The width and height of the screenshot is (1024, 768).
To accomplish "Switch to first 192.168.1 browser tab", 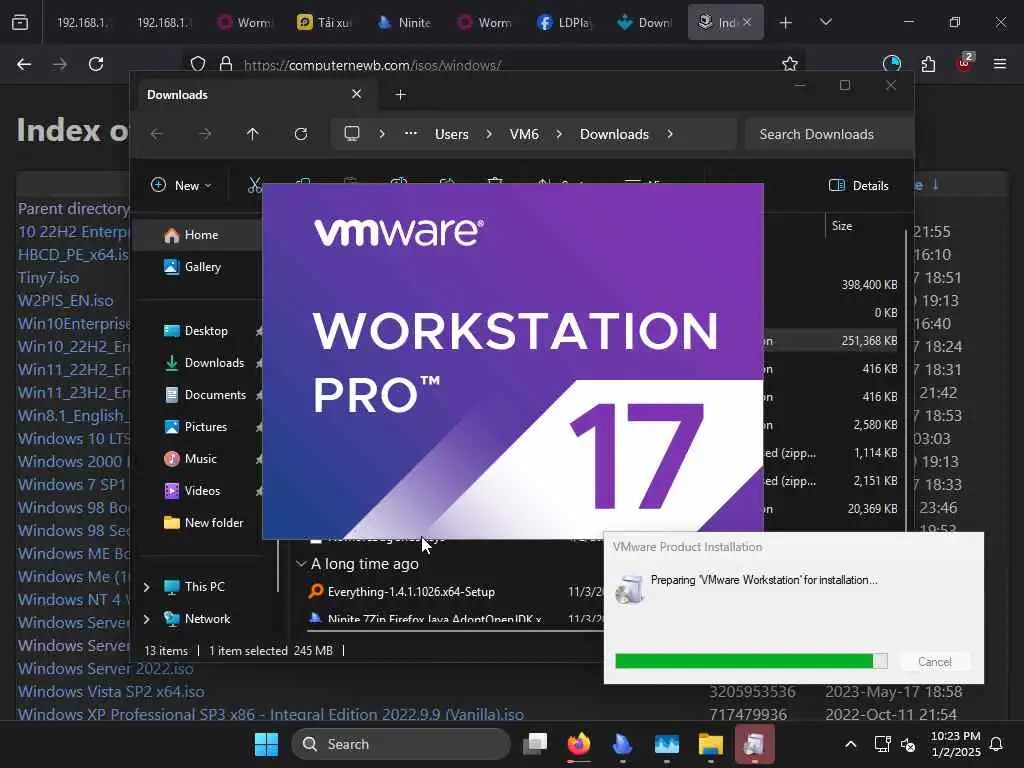I will coord(82,22).
